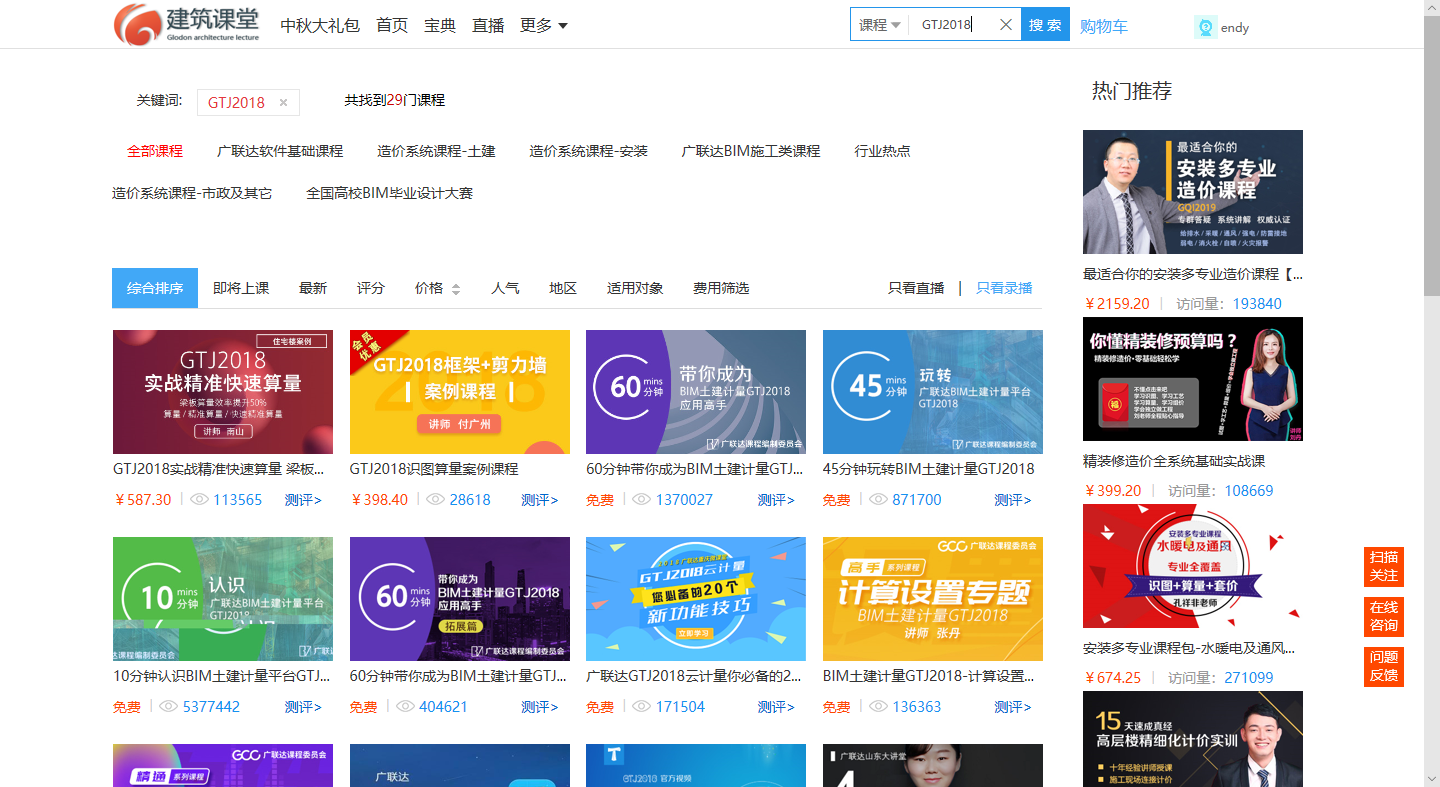Open the 45分钟玩转BIM土建计量GTJ2018 title link
1440x787 pixels.
pyautogui.click(x=929, y=469)
